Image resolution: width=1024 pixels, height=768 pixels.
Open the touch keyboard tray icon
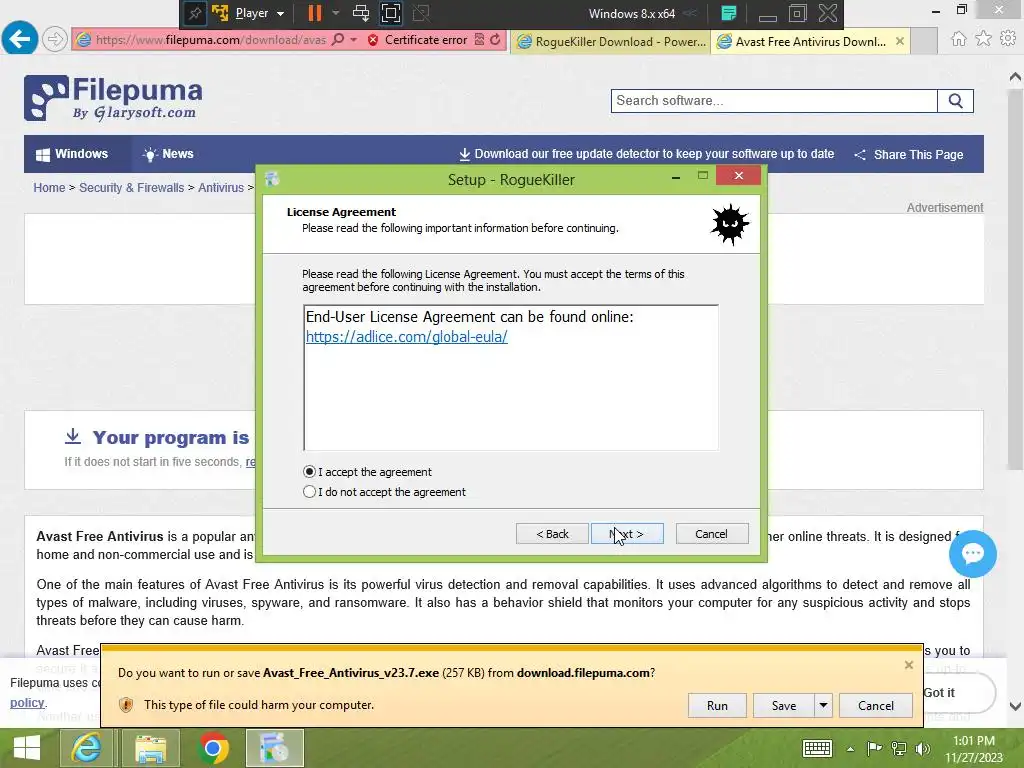(x=817, y=748)
